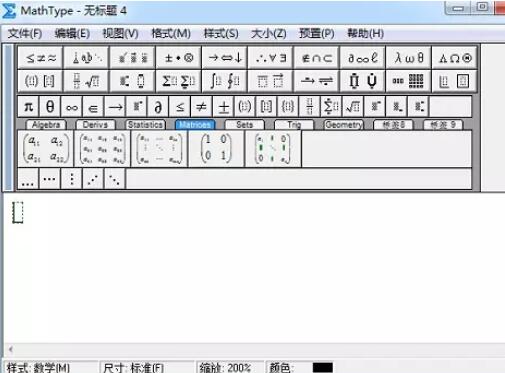Insert the 2x2 matrix a11 a12 template

tap(46, 149)
